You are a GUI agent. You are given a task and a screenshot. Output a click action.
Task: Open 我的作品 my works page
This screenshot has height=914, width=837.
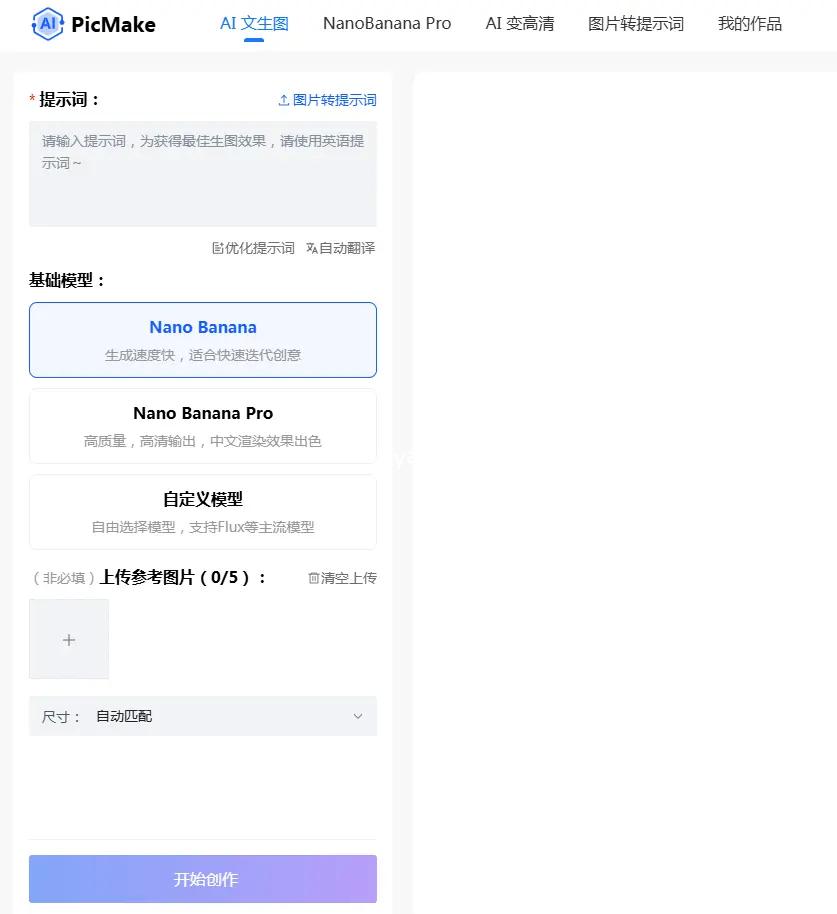750,24
